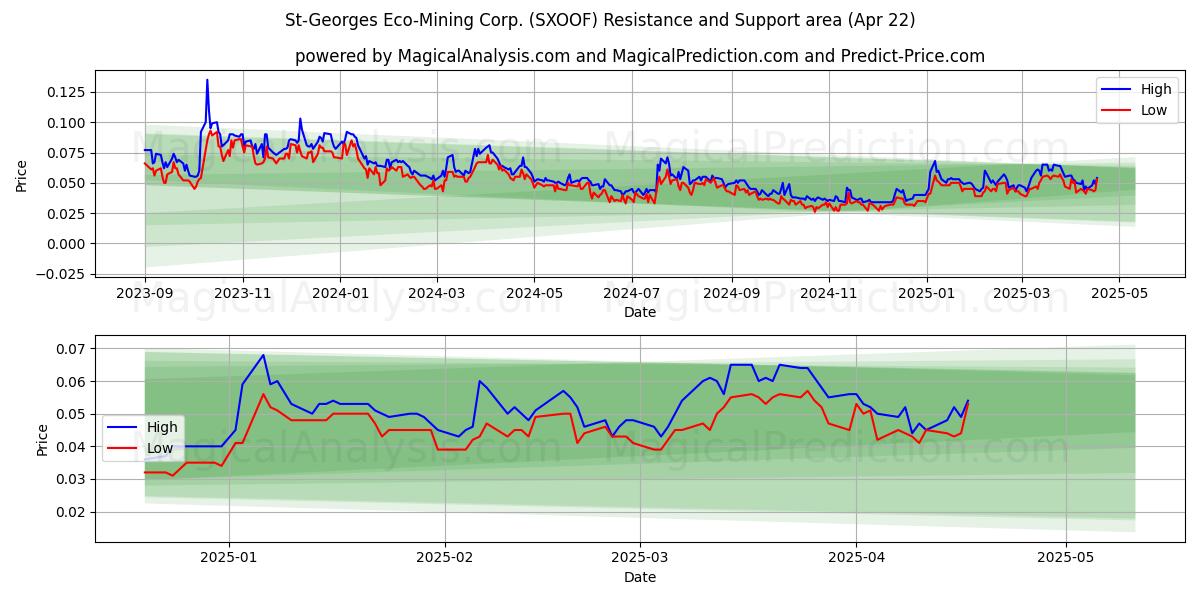Click the 0.125 y-axis tick label

(68, 92)
